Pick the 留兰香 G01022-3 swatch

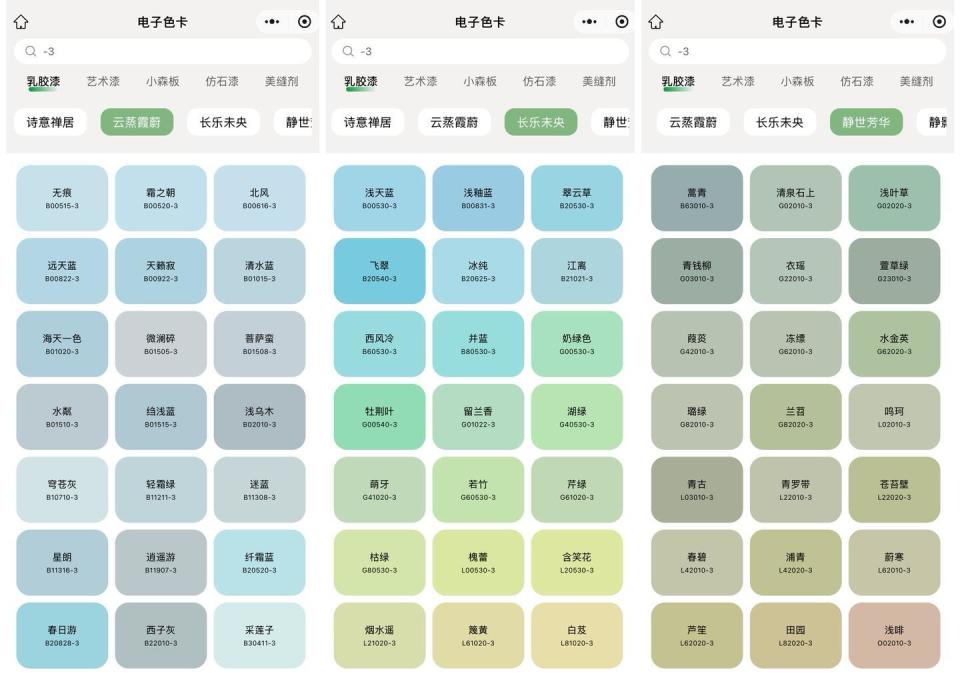coord(478,417)
